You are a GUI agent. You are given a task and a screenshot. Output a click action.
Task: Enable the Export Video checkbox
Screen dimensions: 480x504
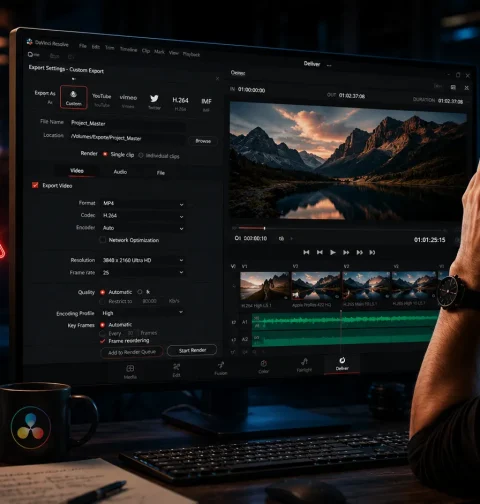[35, 185]
